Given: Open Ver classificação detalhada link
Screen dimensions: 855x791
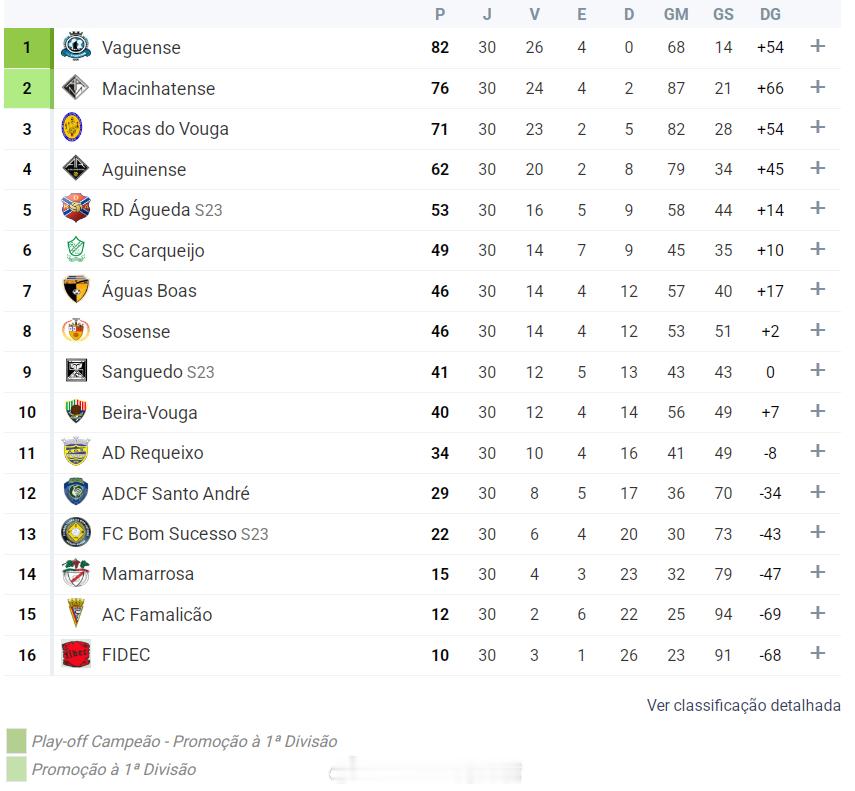Looking at the screenshot, I should (743, 705).
